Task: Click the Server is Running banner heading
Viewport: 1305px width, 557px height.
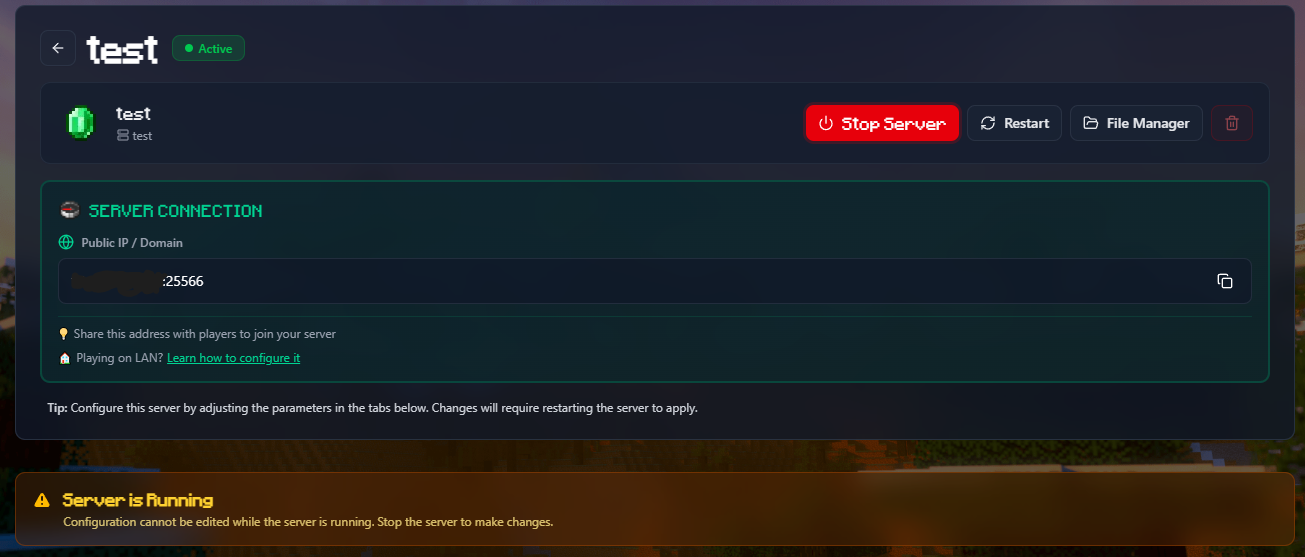Action: pyautogui.click(x=137, y=500)
